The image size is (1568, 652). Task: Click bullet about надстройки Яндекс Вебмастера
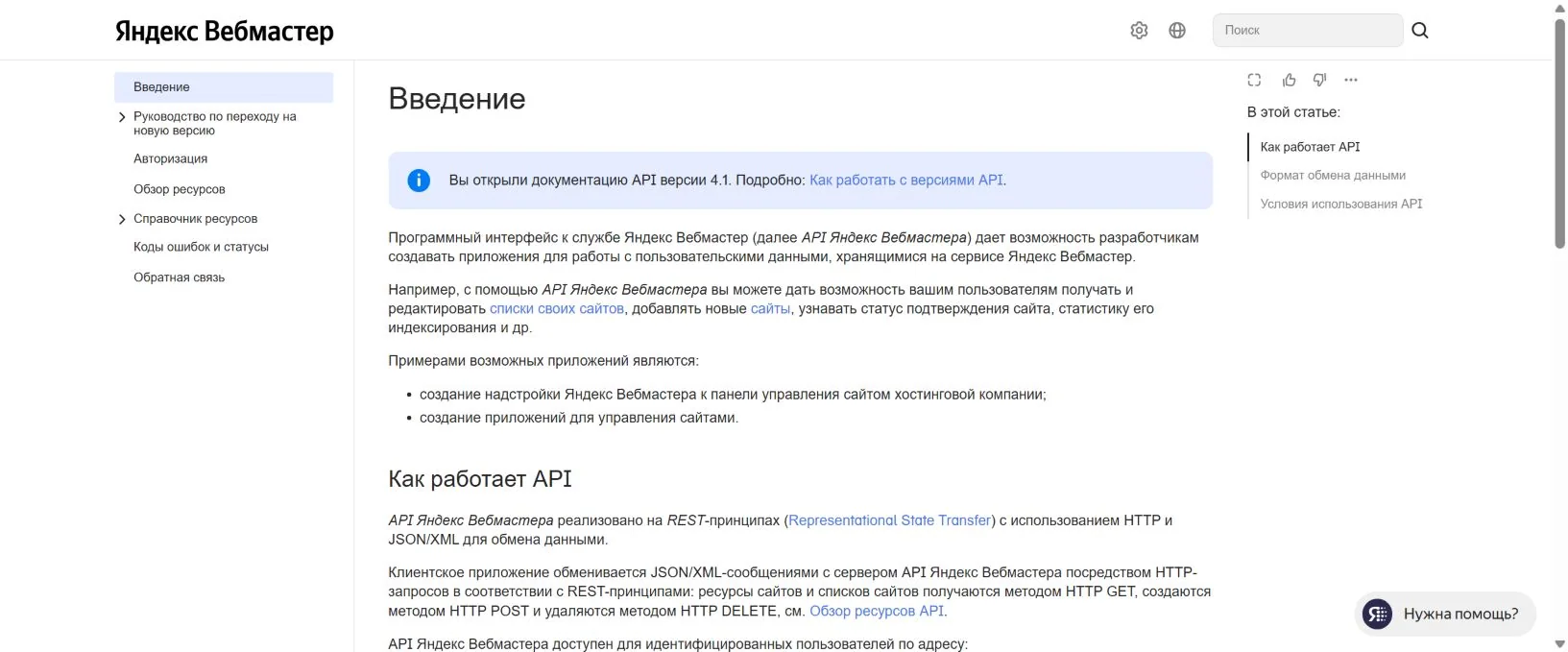733,395
